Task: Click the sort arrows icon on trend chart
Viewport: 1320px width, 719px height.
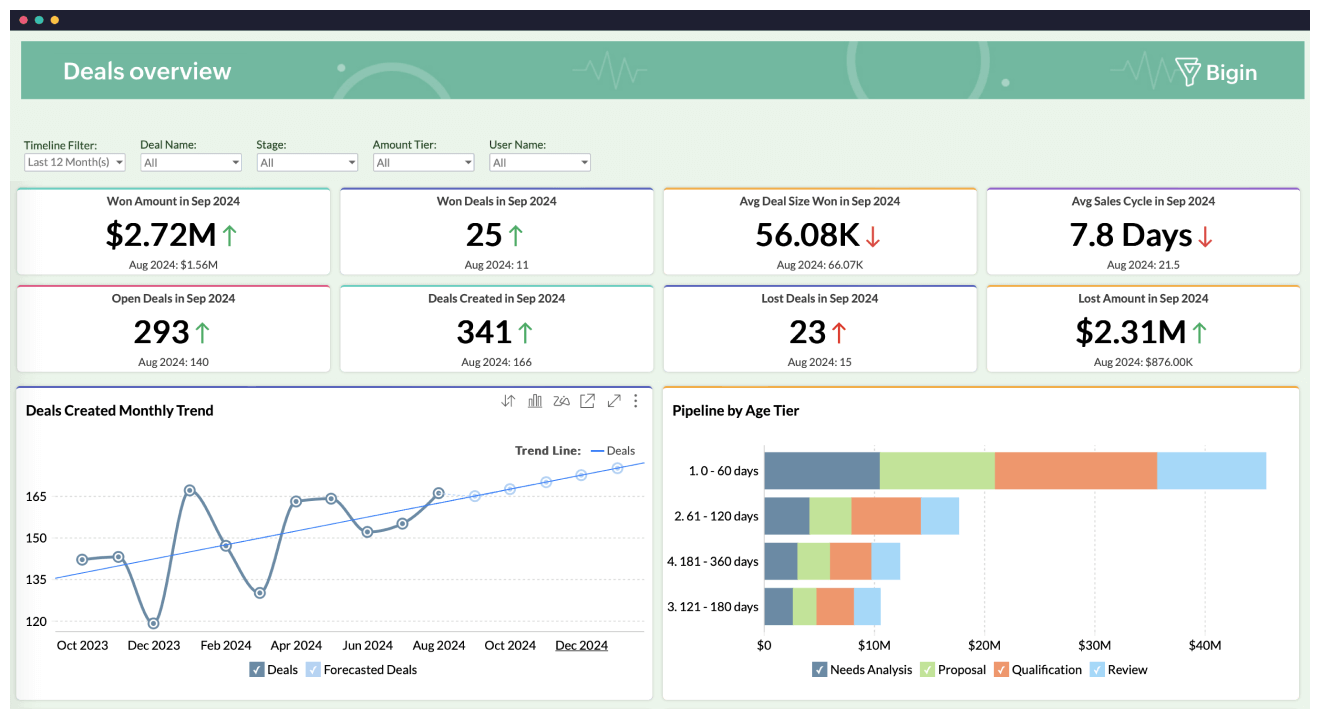Action: [508, 401]
